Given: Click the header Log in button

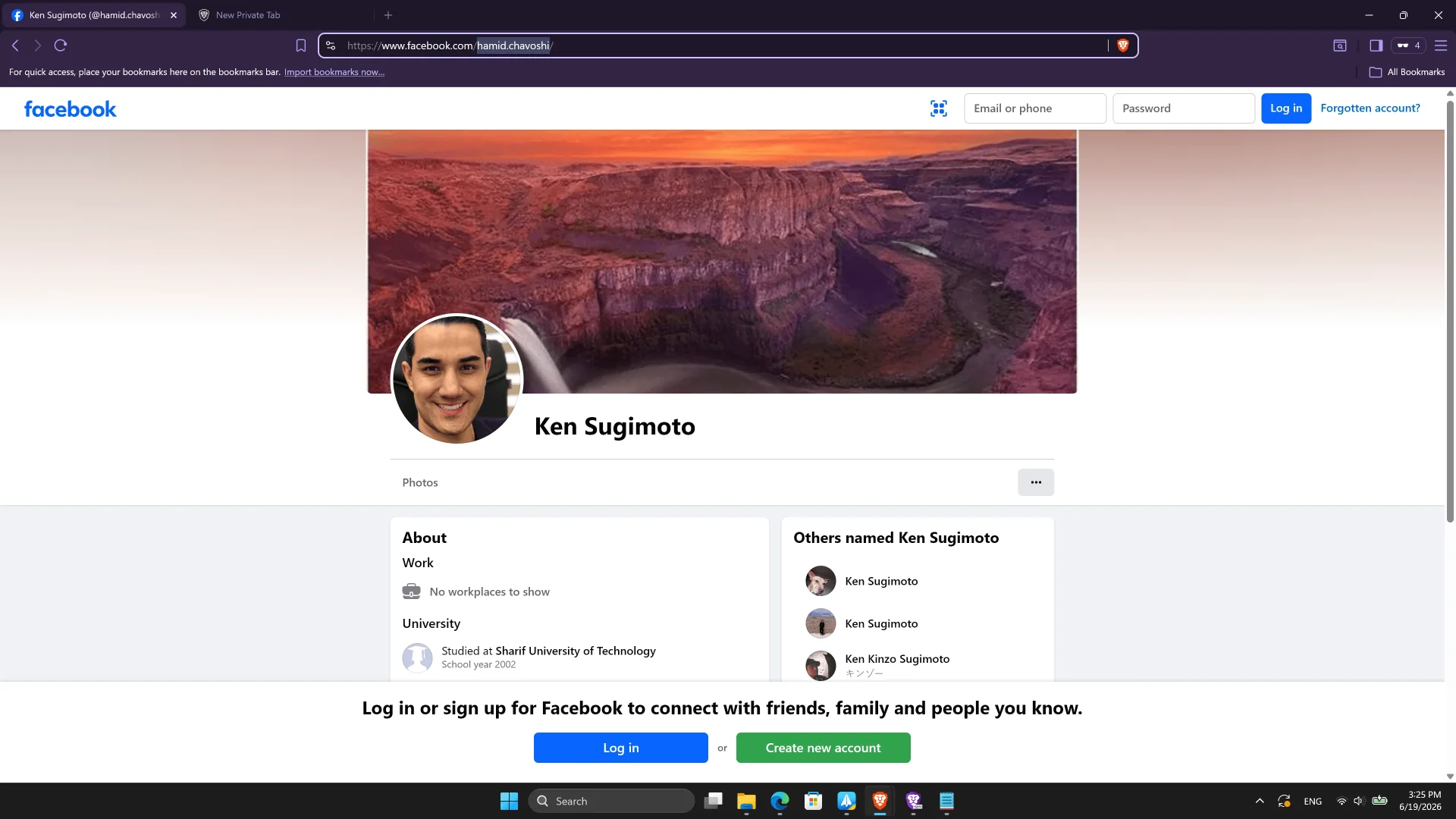Looking at the screenshot, I should (1286, 108).
